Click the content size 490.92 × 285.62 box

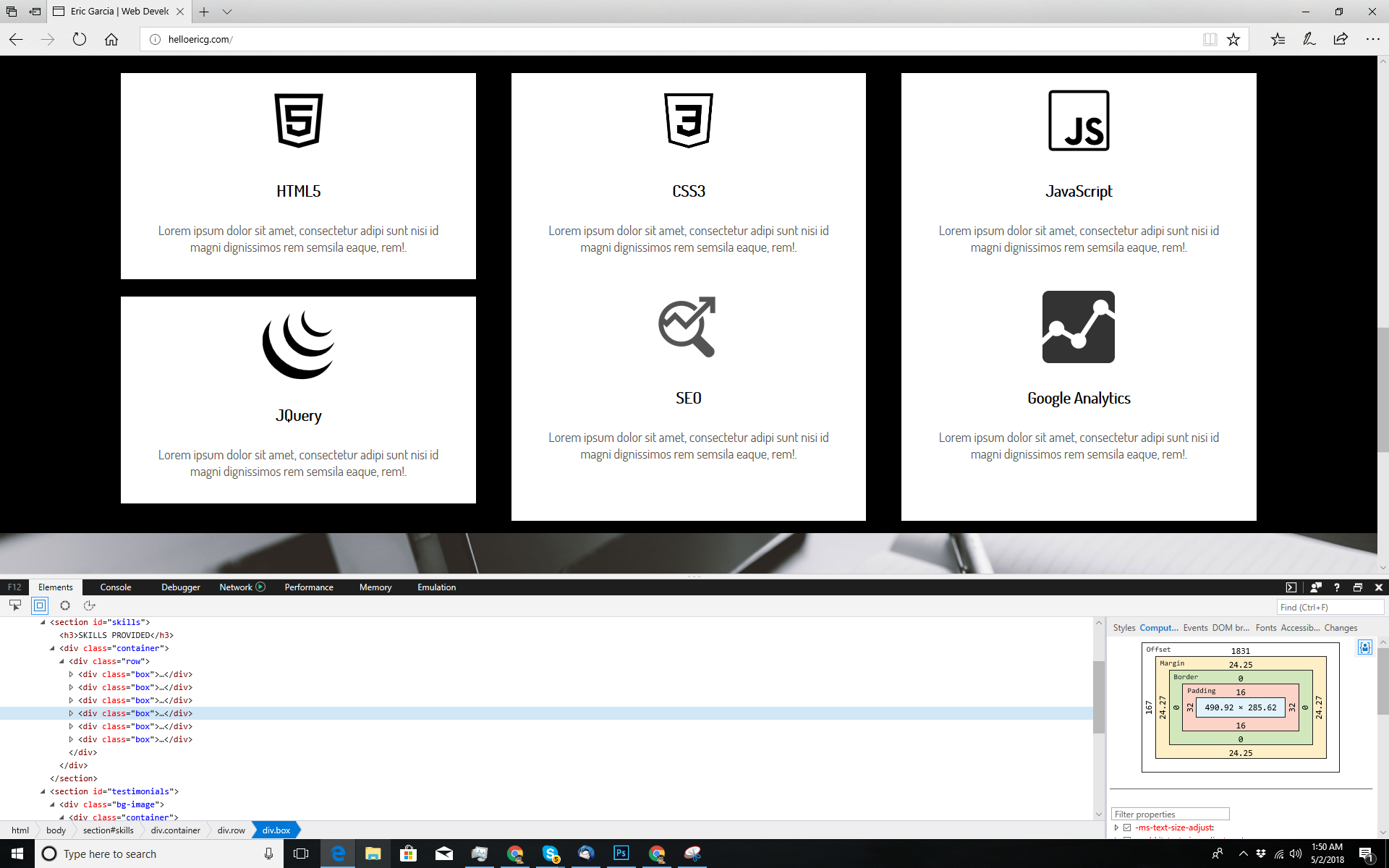(1241, 707)
